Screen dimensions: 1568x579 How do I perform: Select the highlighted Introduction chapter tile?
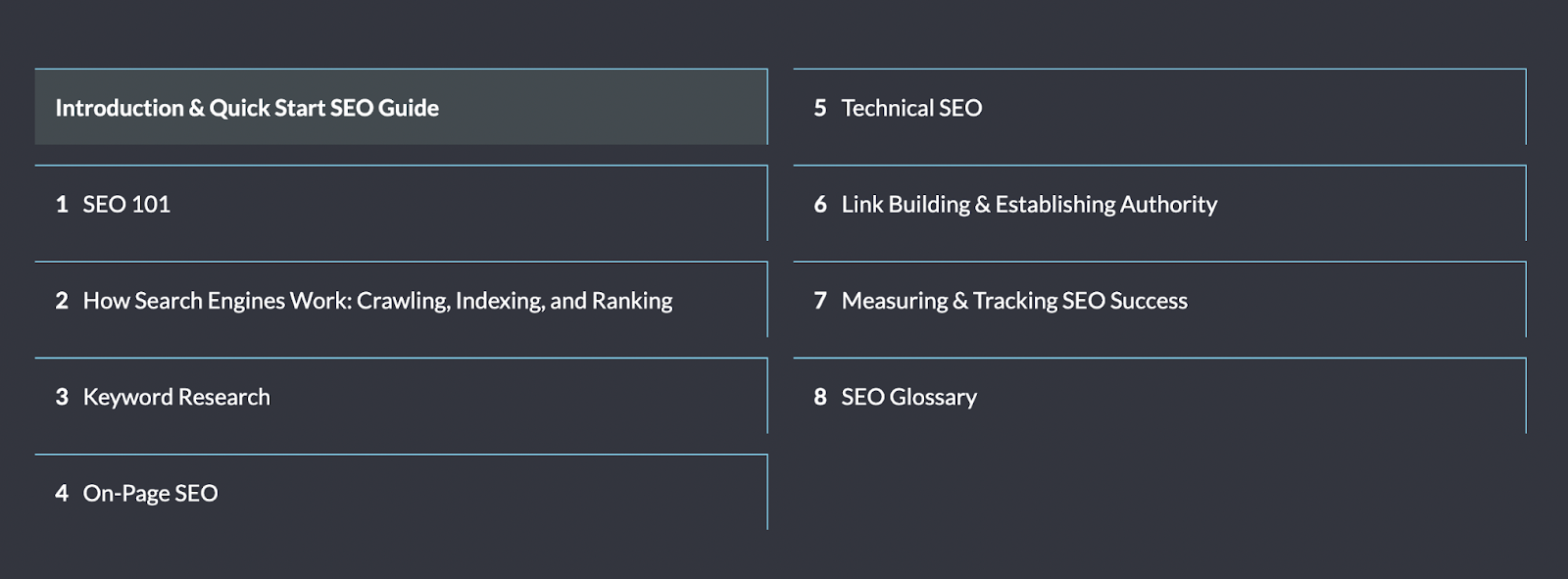coord(588,108)
